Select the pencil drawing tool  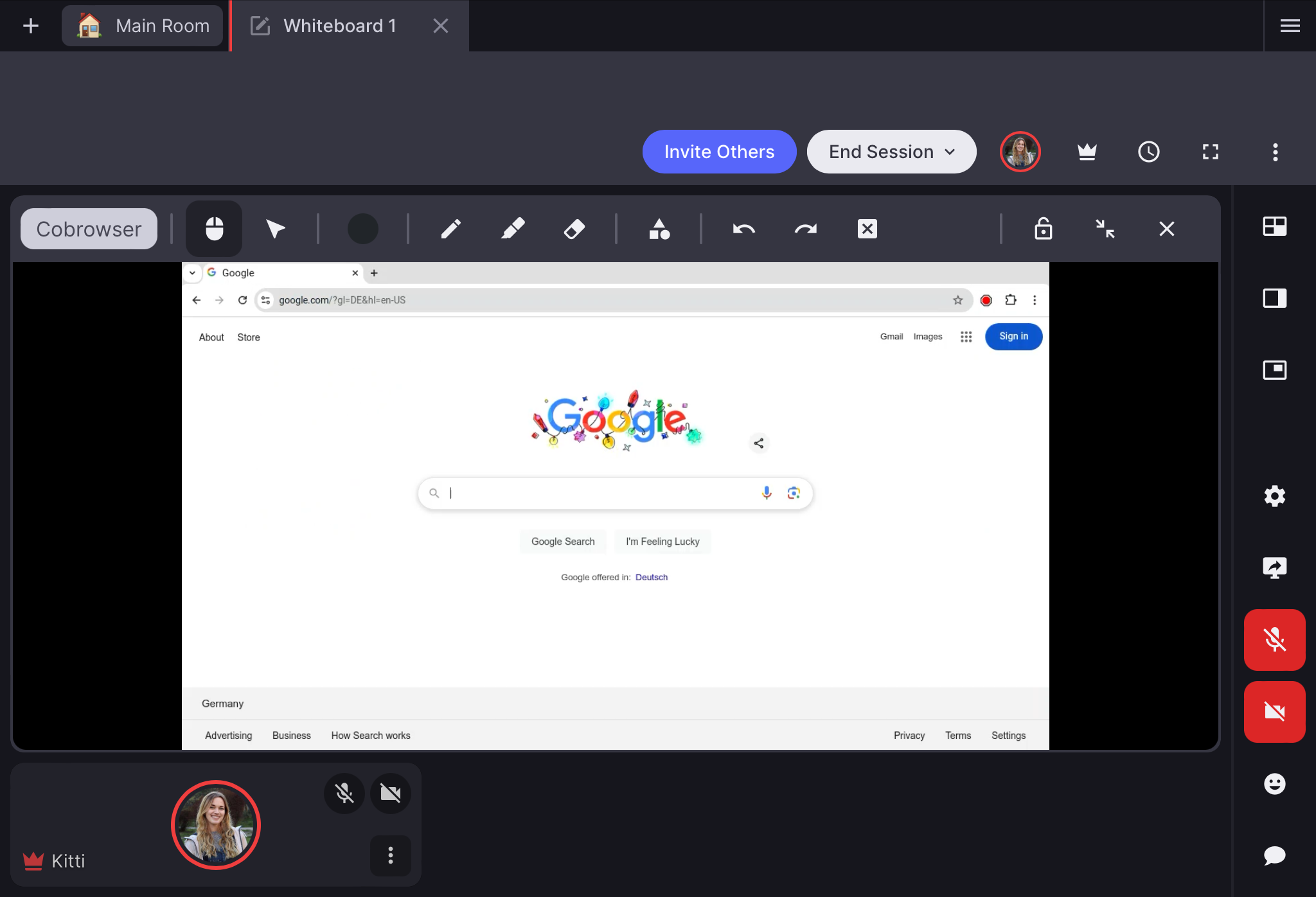[450, 229]
